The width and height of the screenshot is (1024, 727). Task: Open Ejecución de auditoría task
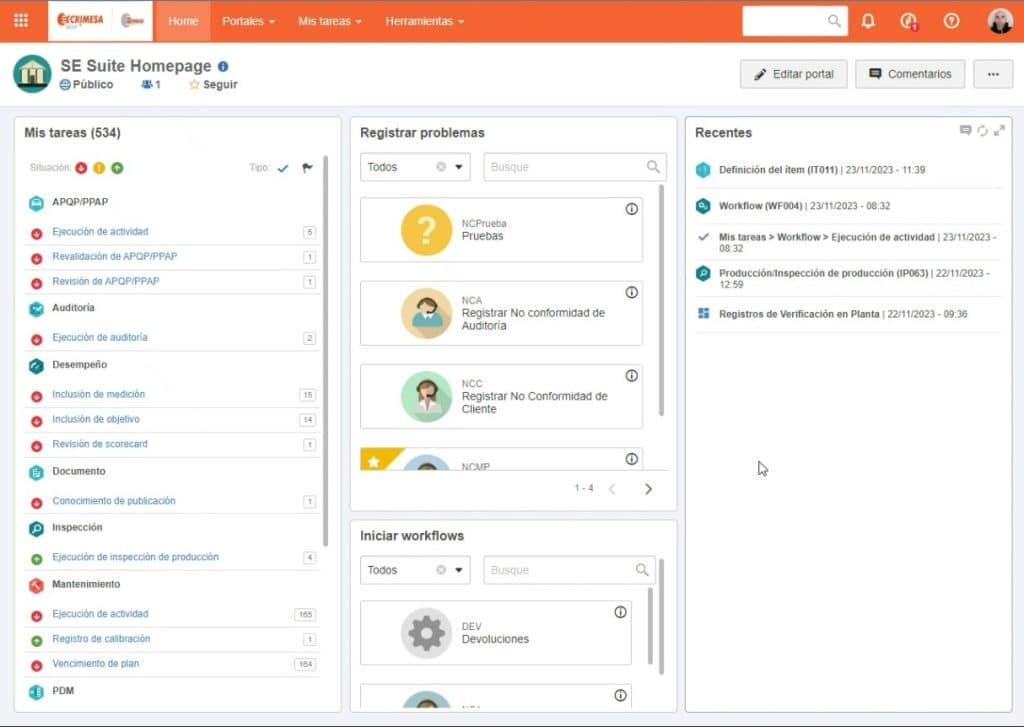point(100,337)
